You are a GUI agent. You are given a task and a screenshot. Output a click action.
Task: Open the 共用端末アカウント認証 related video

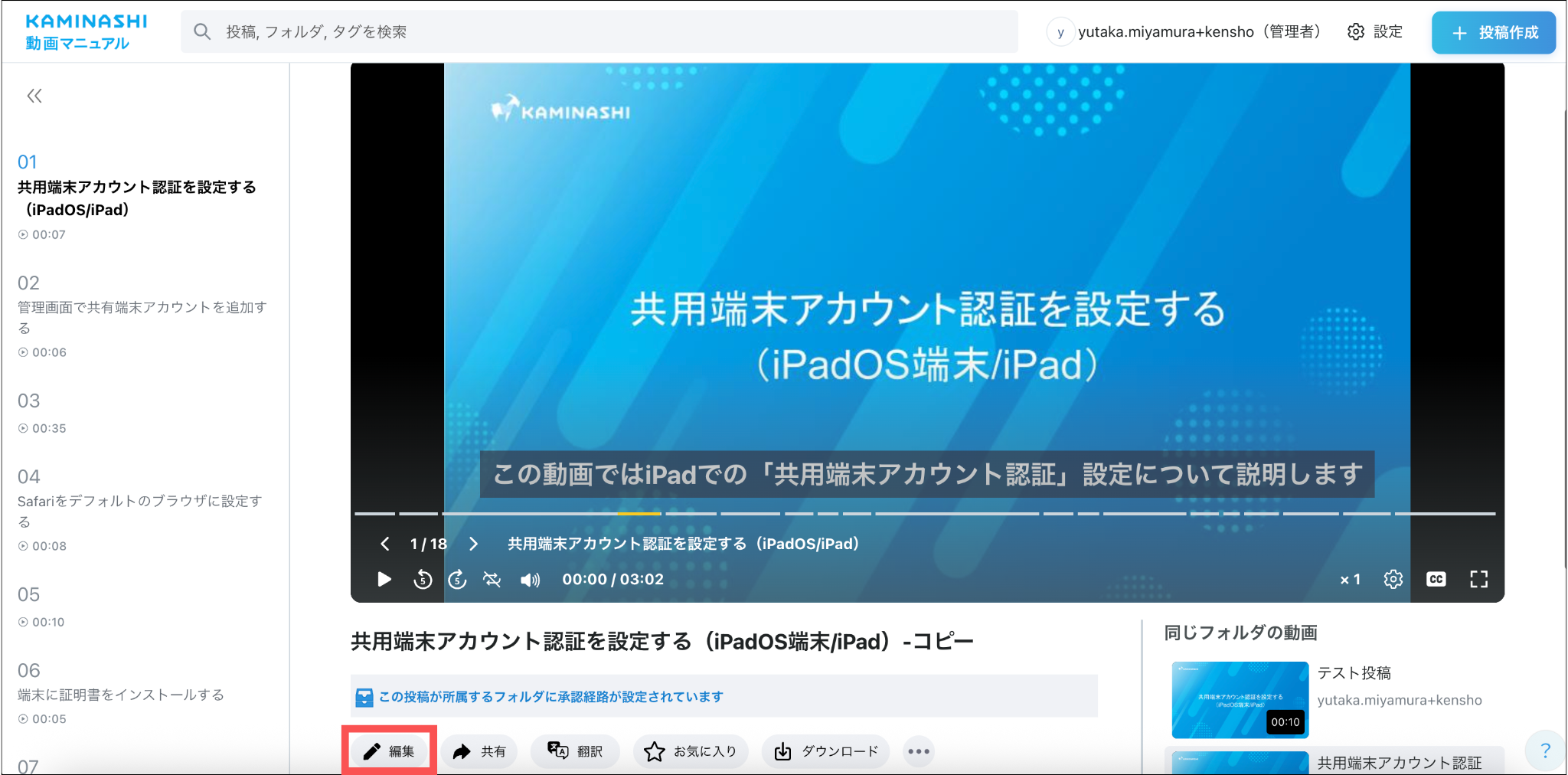click(x=1334, y=762)
